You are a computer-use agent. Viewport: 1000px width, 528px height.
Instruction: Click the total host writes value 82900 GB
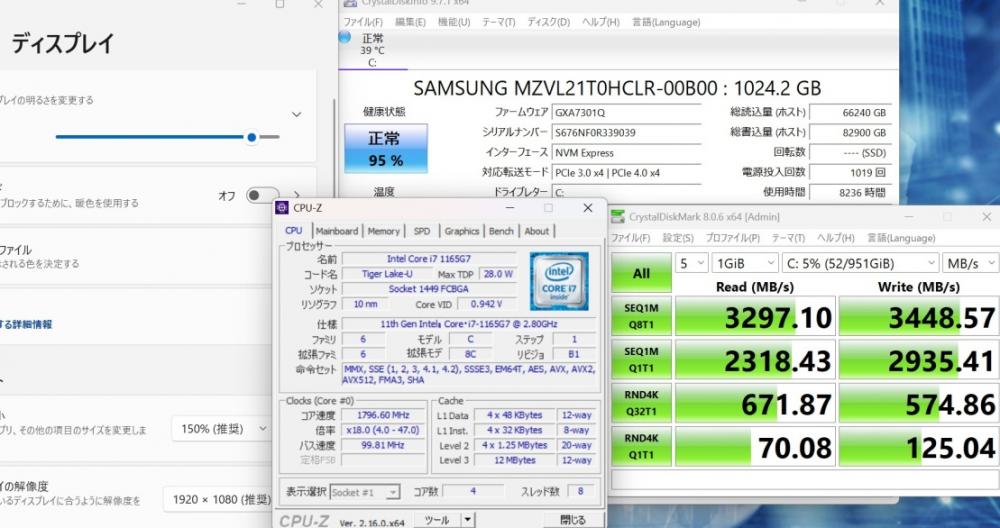coord(850,133)
